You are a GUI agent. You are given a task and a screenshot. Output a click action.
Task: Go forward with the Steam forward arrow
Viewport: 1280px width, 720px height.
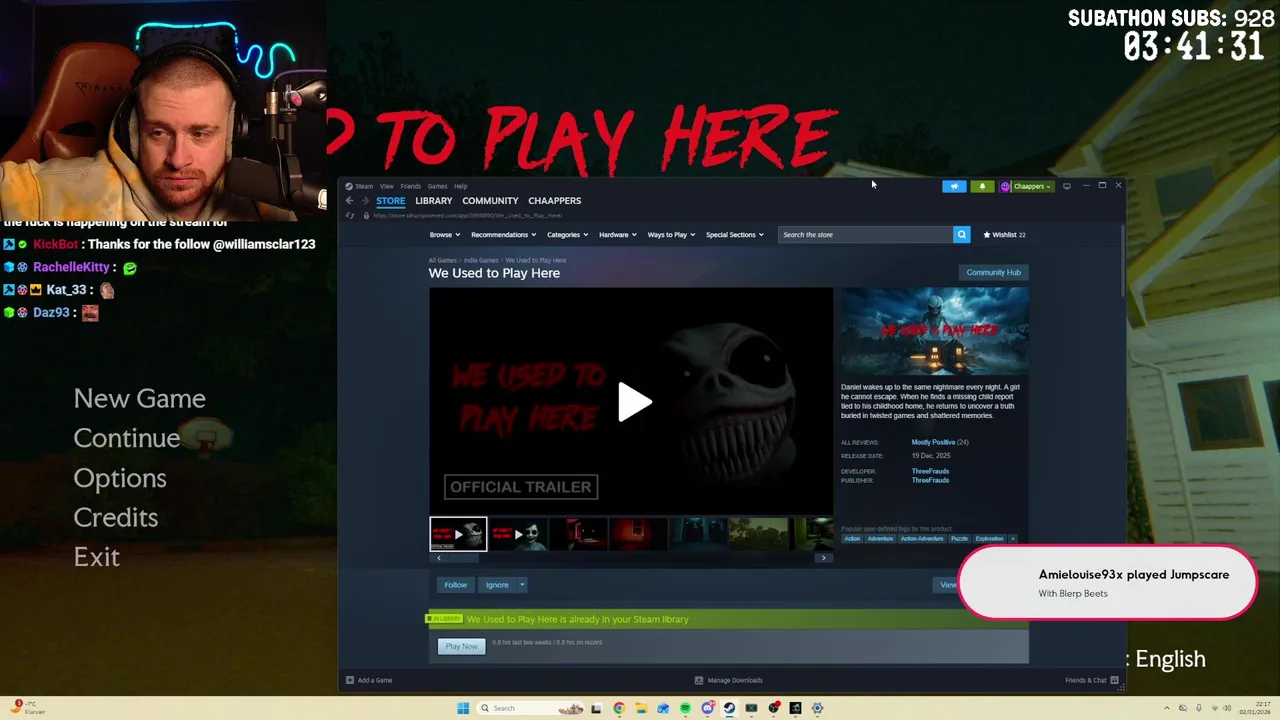(x=365, y=201)
